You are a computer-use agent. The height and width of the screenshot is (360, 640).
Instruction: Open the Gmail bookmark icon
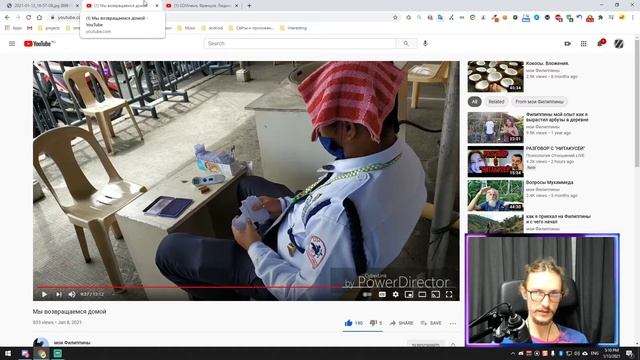pos(29,28)
